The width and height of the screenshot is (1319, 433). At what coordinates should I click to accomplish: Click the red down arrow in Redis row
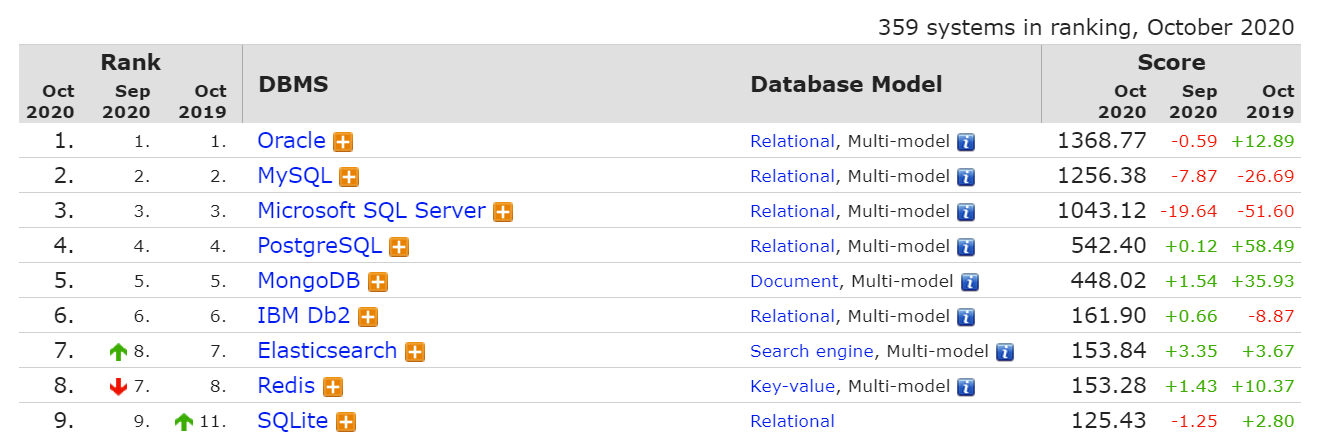click(x=119, y=387)
